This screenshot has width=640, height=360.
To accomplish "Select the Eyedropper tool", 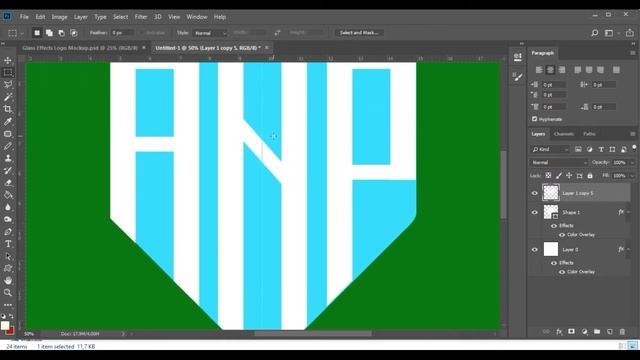I will tap(8, 121).
